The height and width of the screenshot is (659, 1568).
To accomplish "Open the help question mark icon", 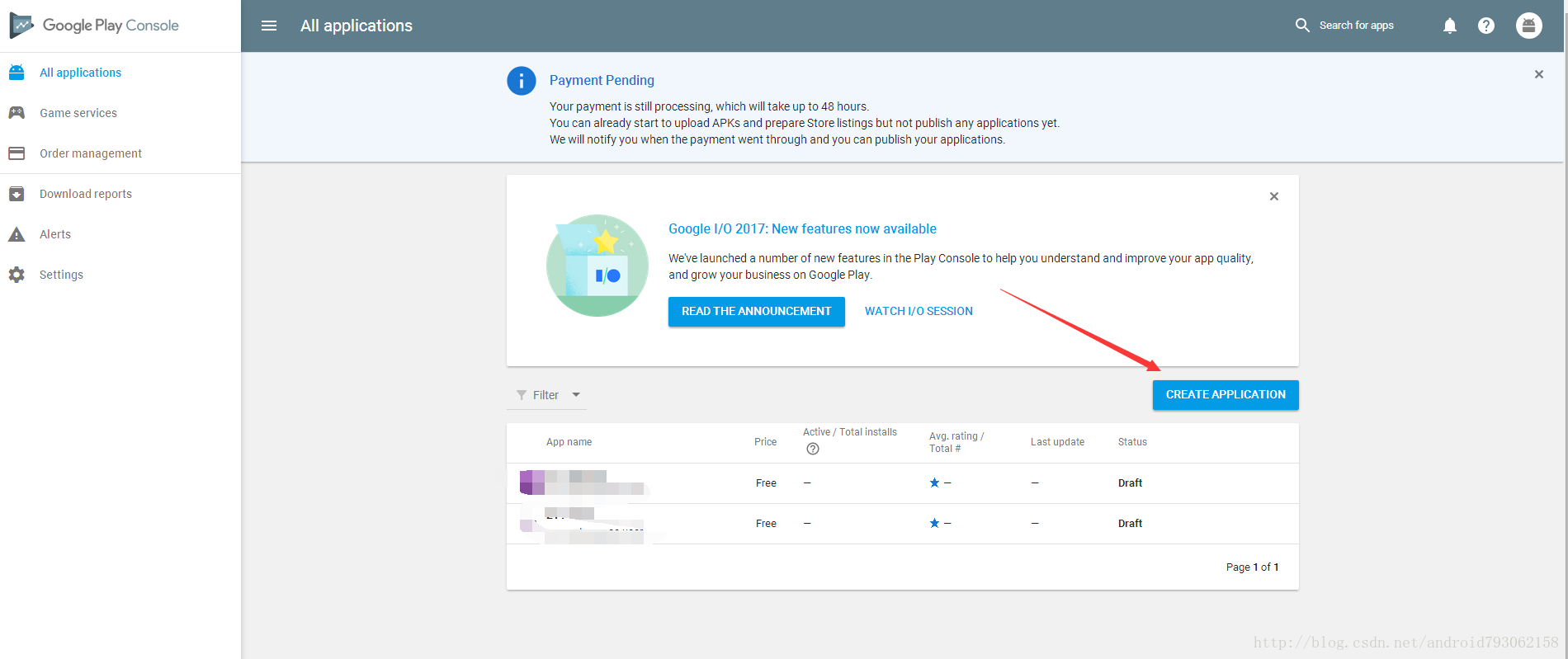I will 1486,26.
